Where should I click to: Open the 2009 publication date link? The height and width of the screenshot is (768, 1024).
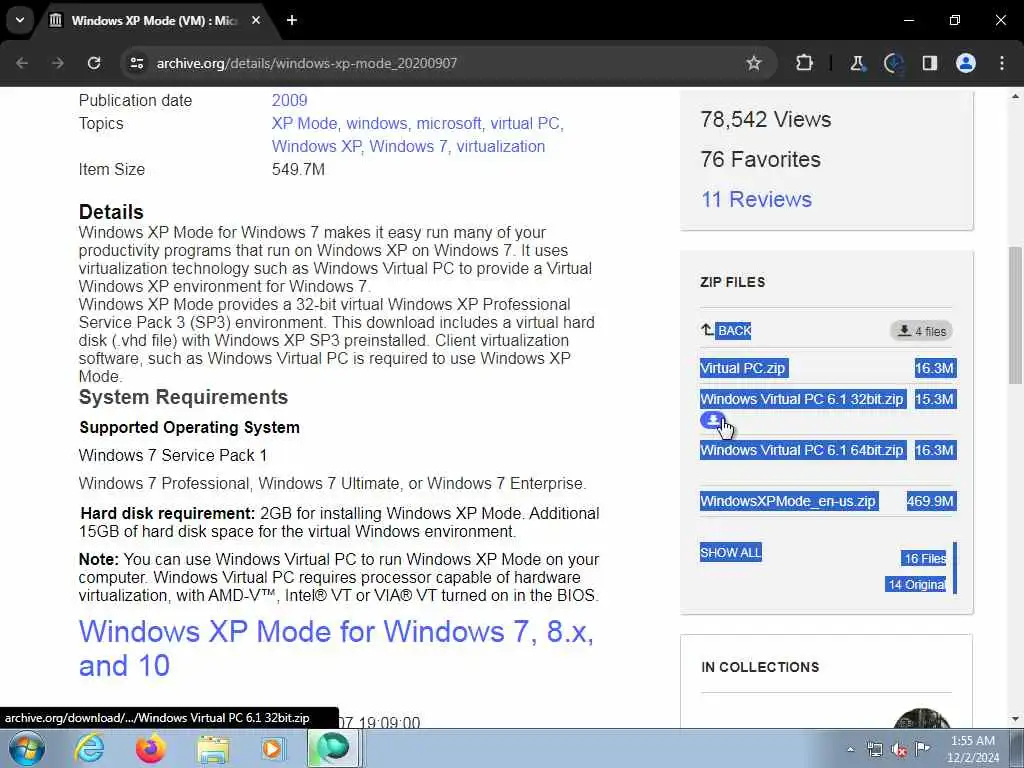[x=289, y=101]
